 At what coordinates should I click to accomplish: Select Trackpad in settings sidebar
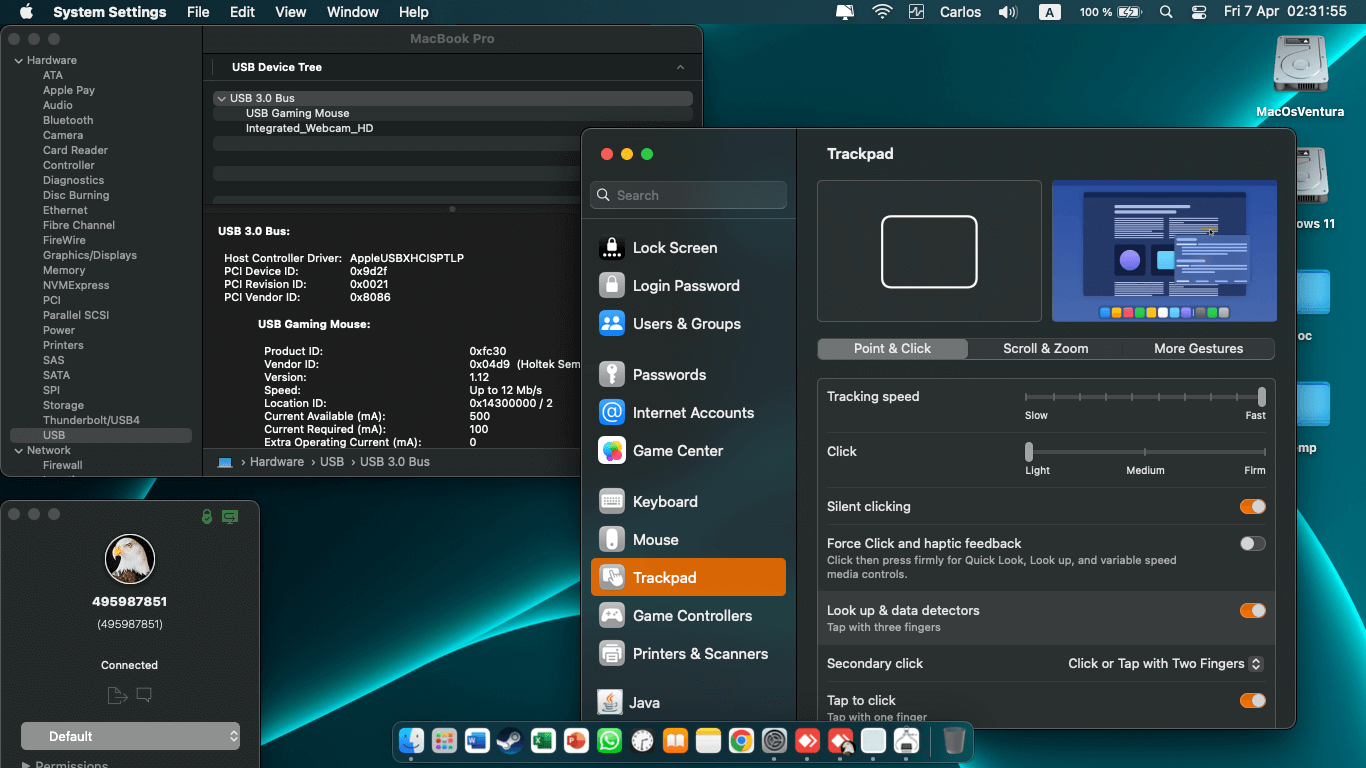click(688, 578)
